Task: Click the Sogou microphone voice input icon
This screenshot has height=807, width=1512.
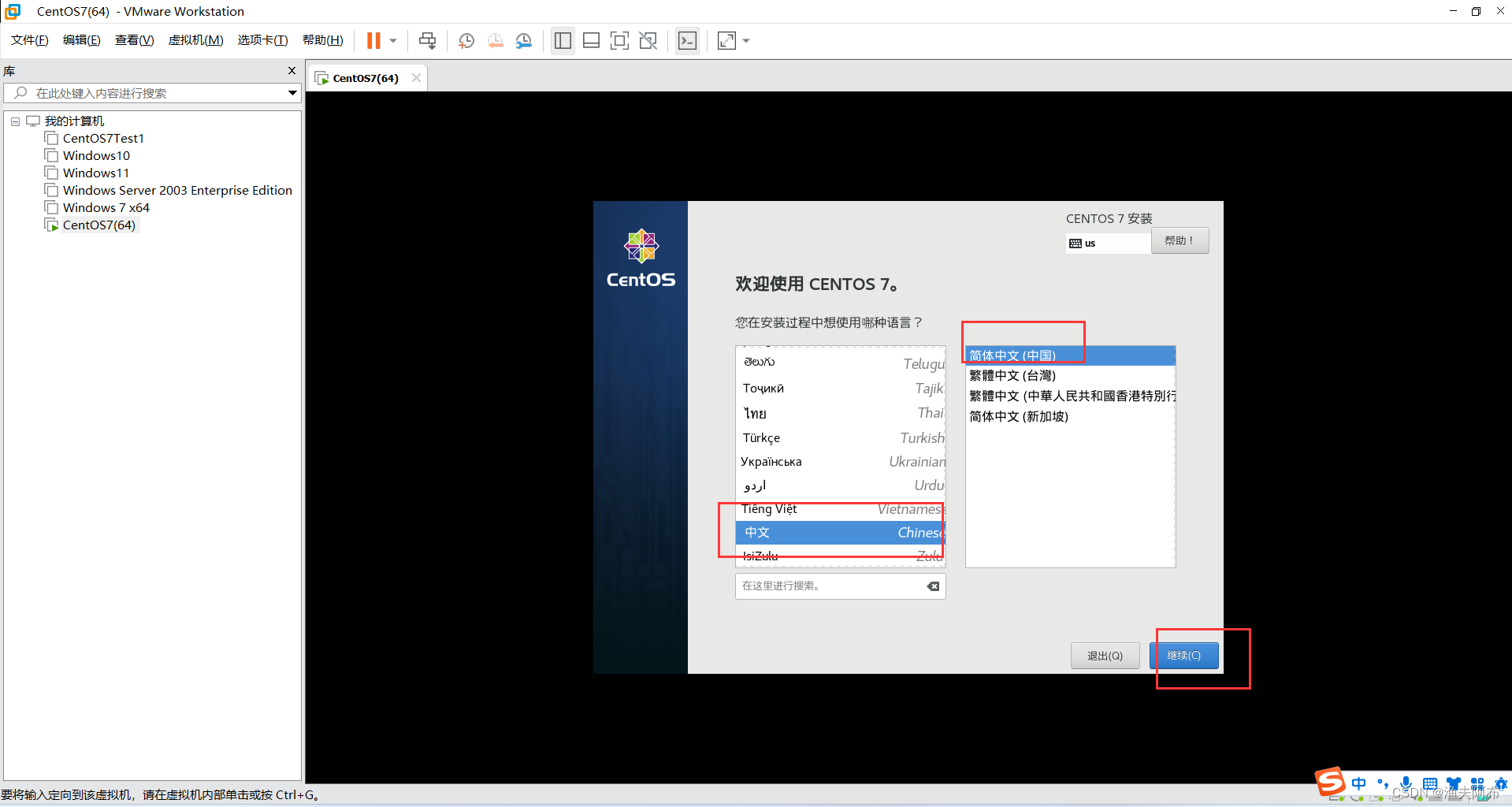Action: (1406, 783)
